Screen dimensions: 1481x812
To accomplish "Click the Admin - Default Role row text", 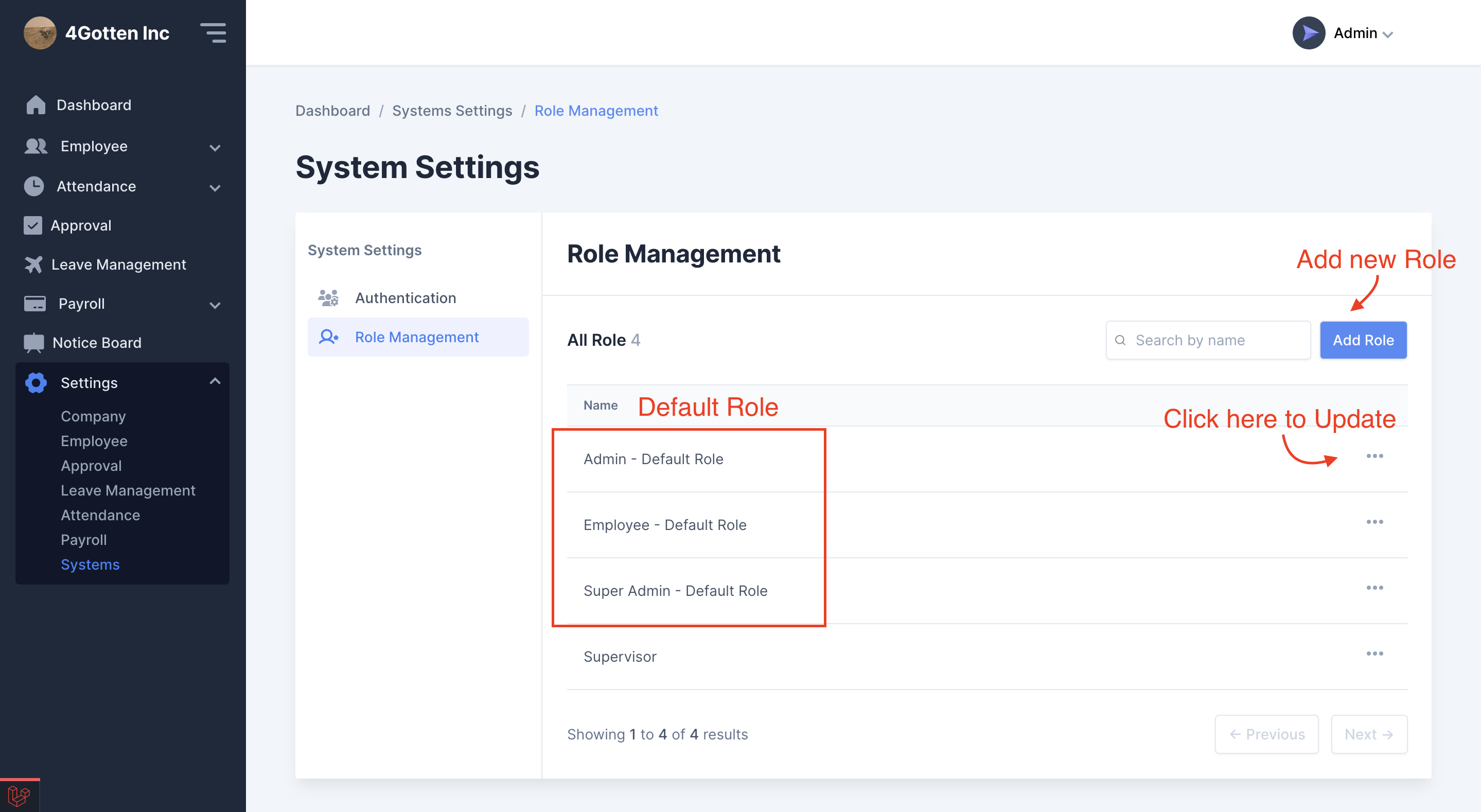I will coord(653,459).
